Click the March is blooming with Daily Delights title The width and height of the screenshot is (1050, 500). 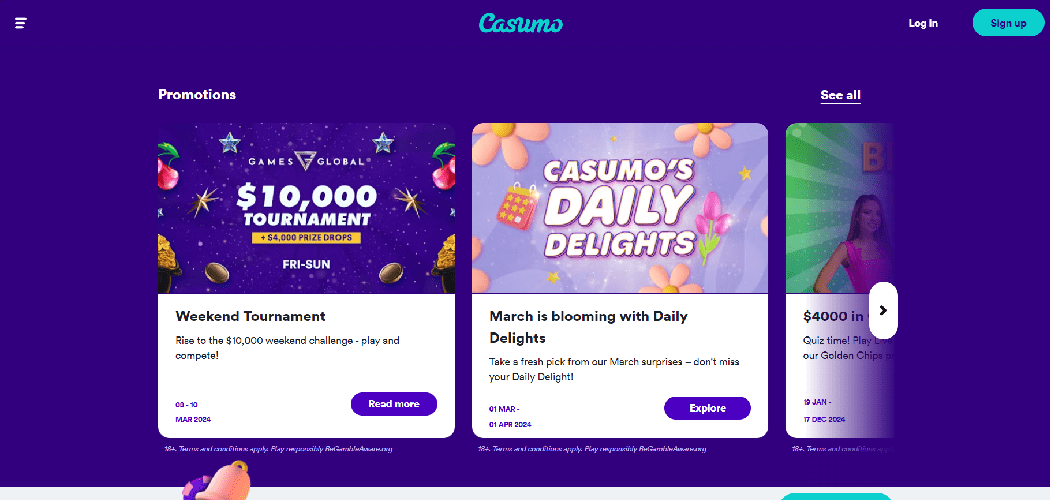(x=588, y=327)
